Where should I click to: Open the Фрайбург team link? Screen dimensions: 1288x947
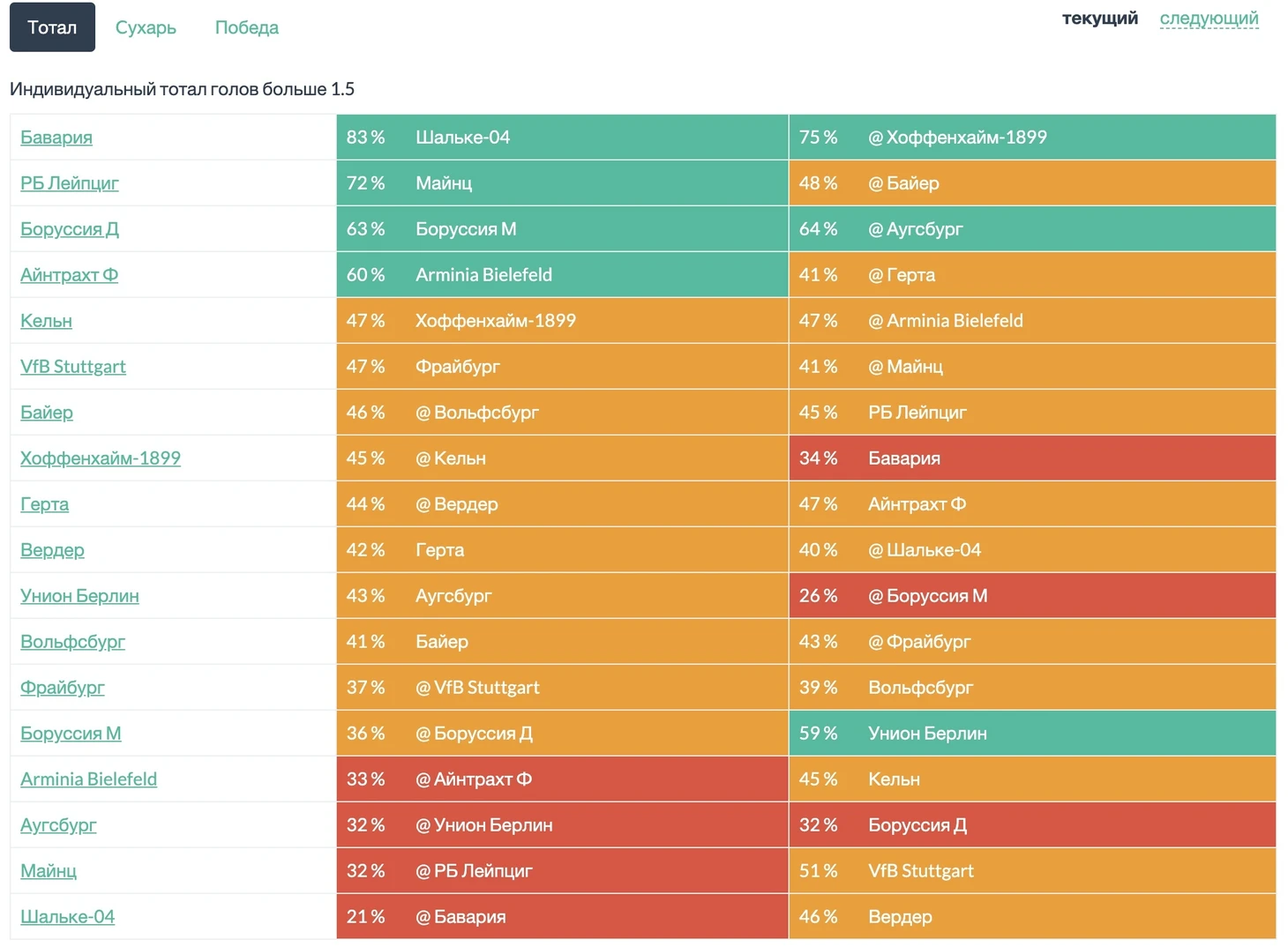(63, 688)
